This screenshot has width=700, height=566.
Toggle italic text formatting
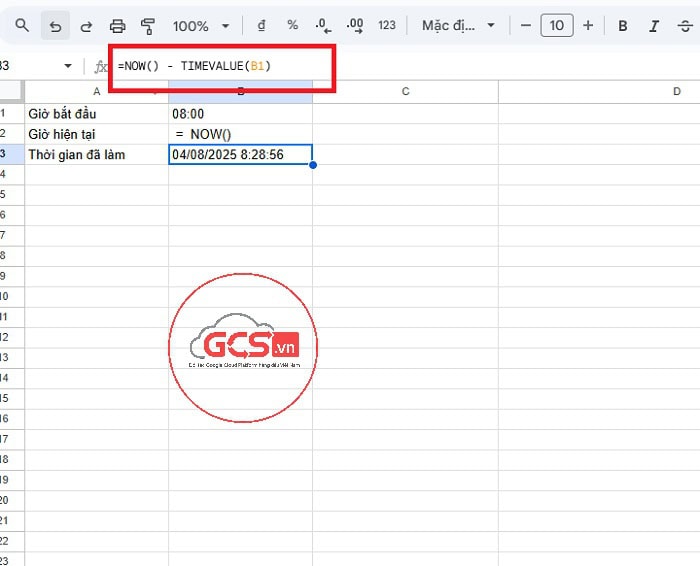click(654, 25)
